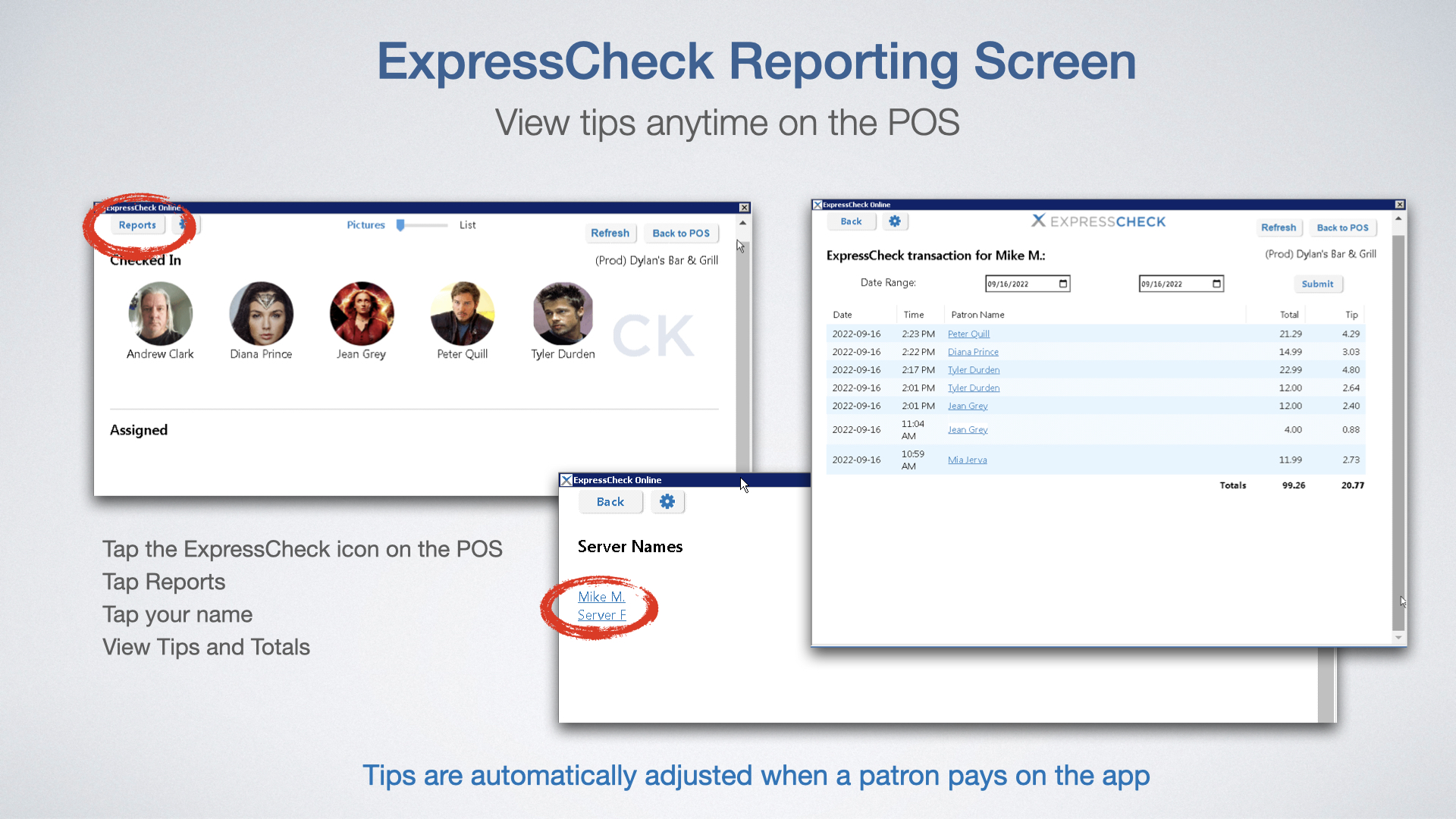Click Back to POS in transaction window
The width and height of the screenshot is (1456, 819).
click(1342, 227)
